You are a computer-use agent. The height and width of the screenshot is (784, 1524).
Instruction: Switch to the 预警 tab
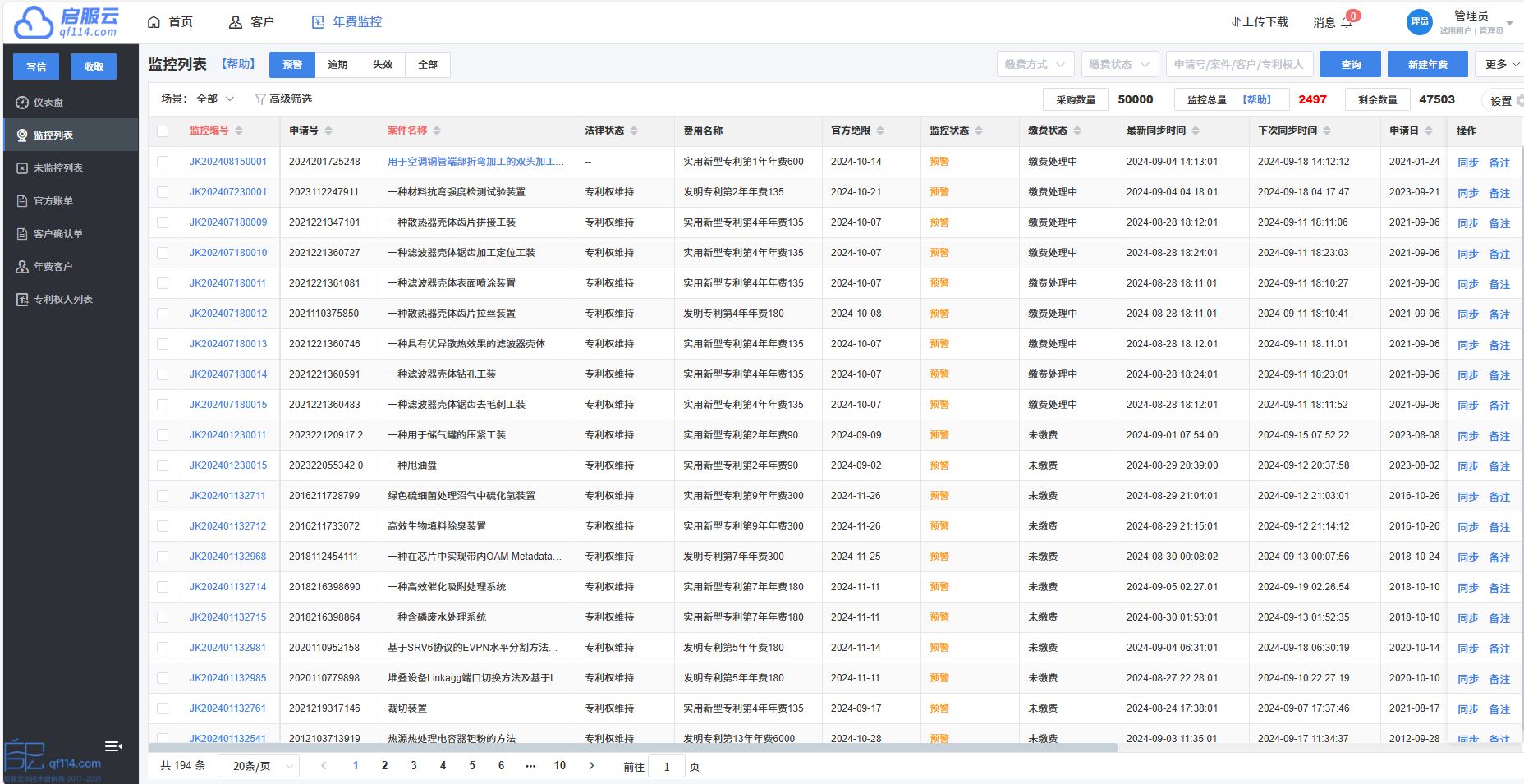[x=292, y=65]
